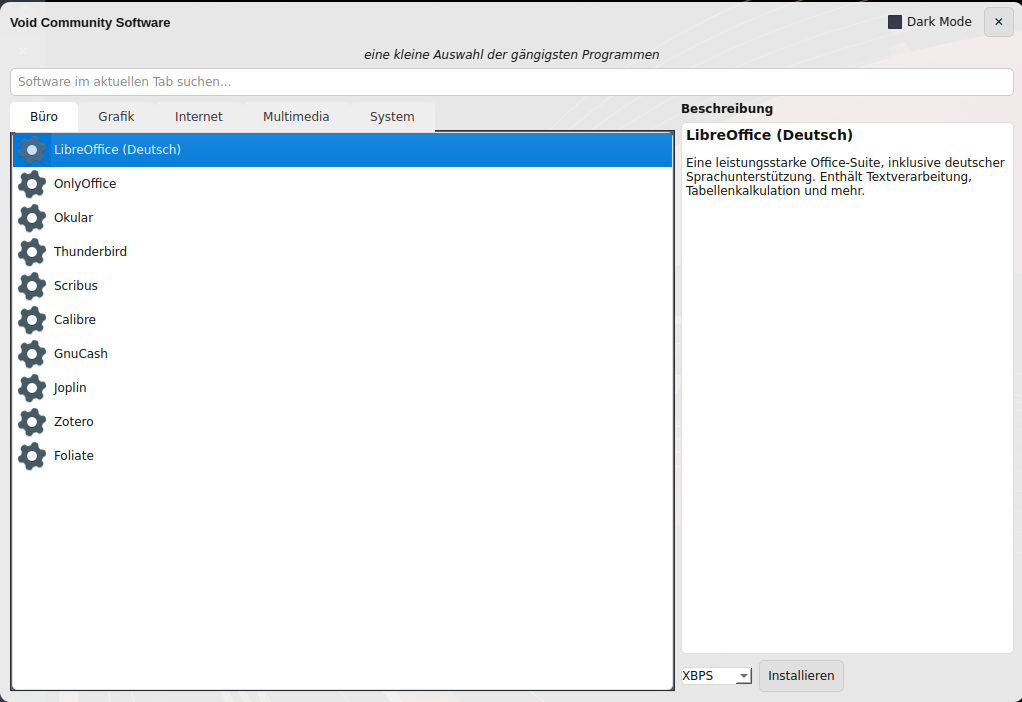Viewport: 1022px width, 702px height.
Task: Click the gear icon next to Okular
Action: (x=32, y=218)
